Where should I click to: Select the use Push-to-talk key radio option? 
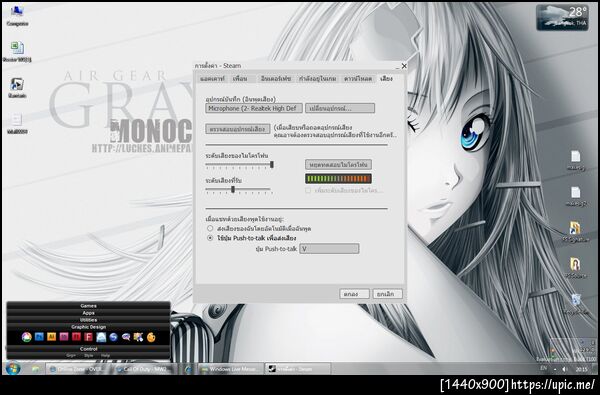click(210, 238)
